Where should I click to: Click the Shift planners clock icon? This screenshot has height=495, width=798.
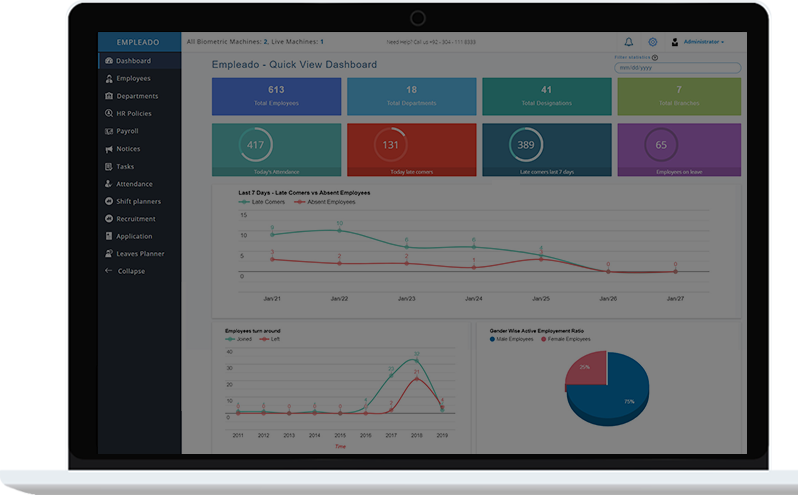pyautogui.click(x=108, y=201)
